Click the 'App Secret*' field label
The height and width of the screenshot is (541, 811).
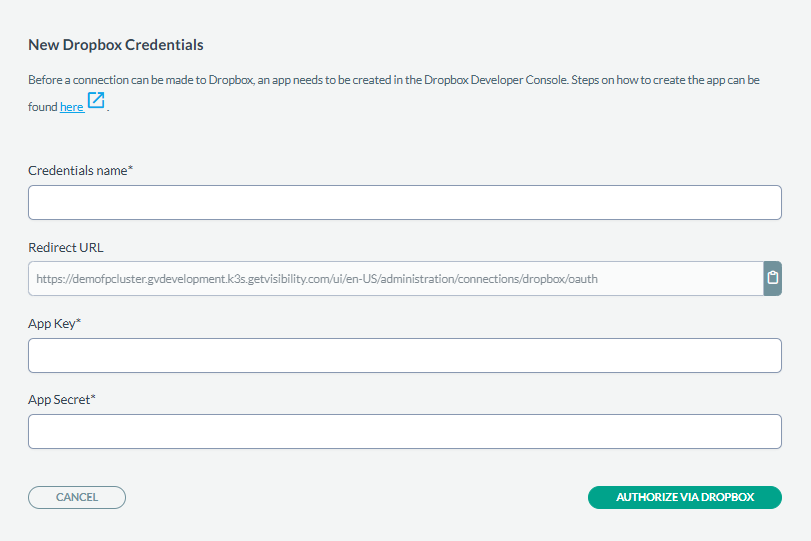(x=62, y=400)
